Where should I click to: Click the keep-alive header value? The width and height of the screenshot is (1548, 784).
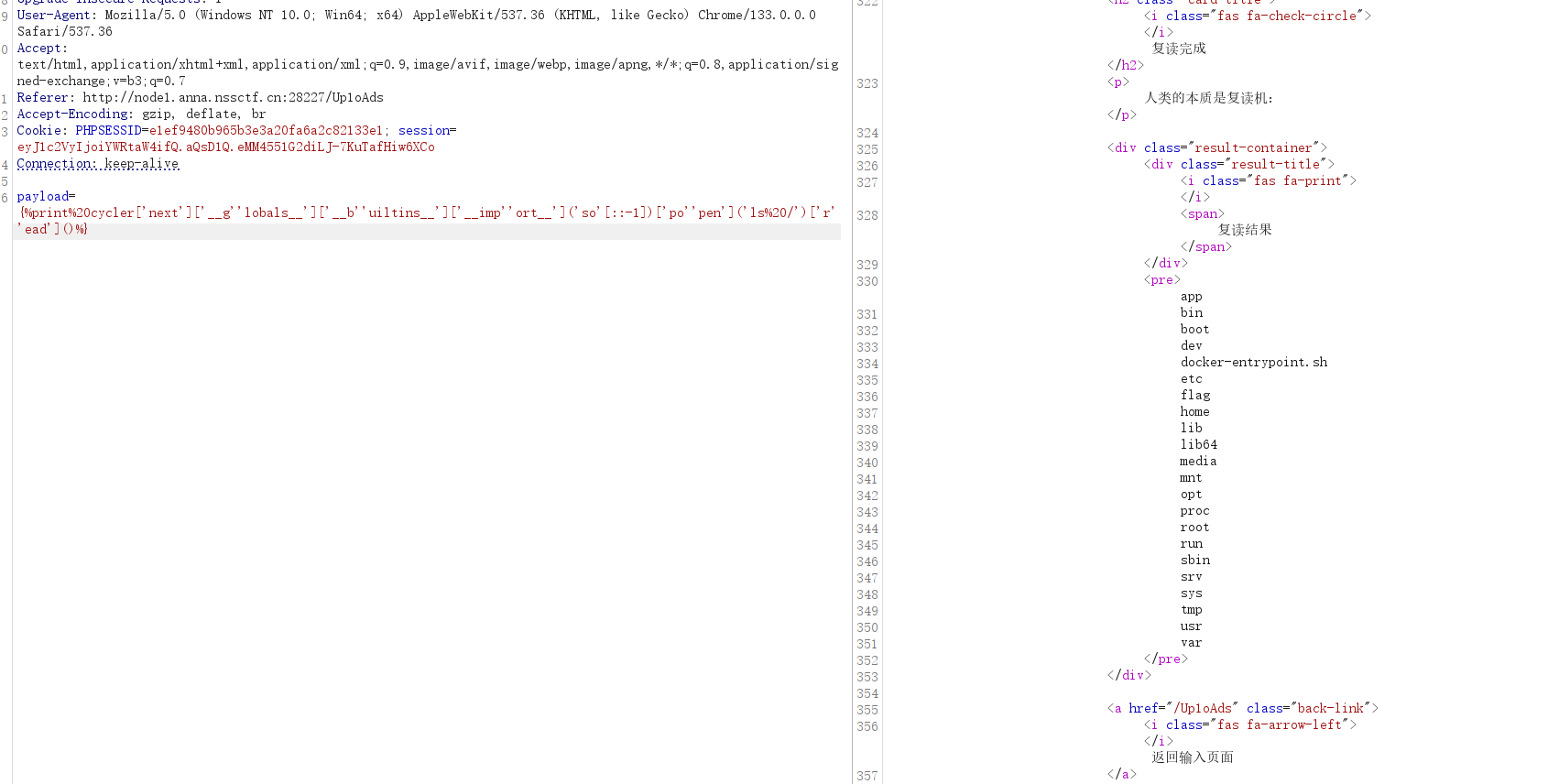[141, 163]
